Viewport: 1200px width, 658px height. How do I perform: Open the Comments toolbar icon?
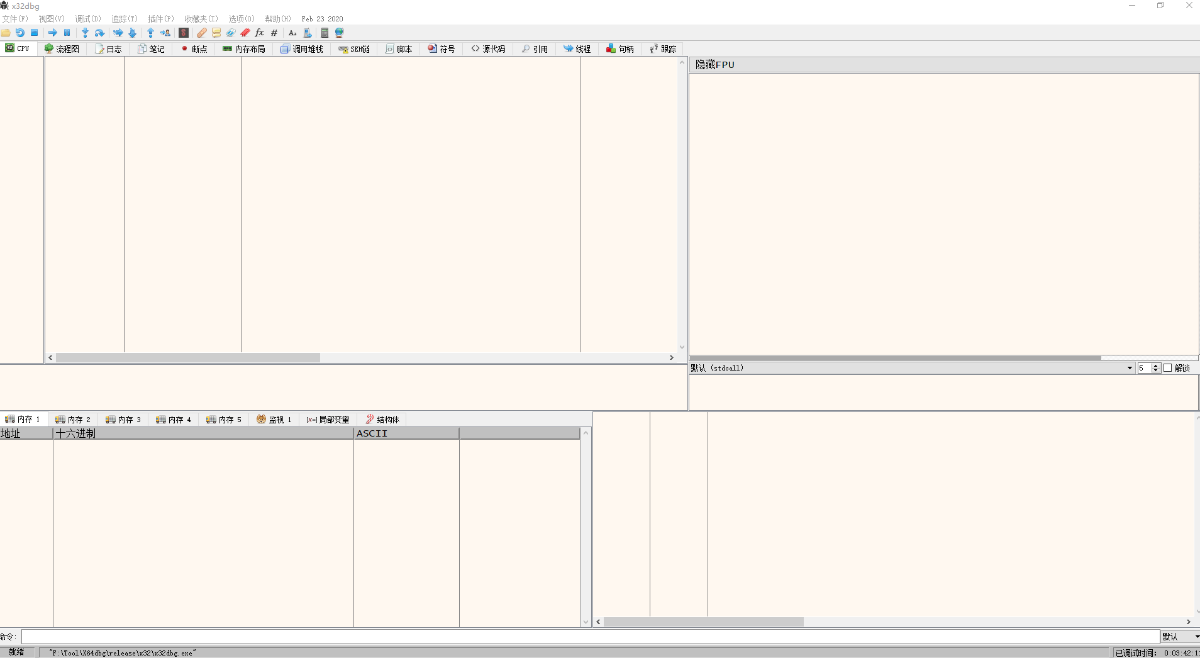[216, 33]
